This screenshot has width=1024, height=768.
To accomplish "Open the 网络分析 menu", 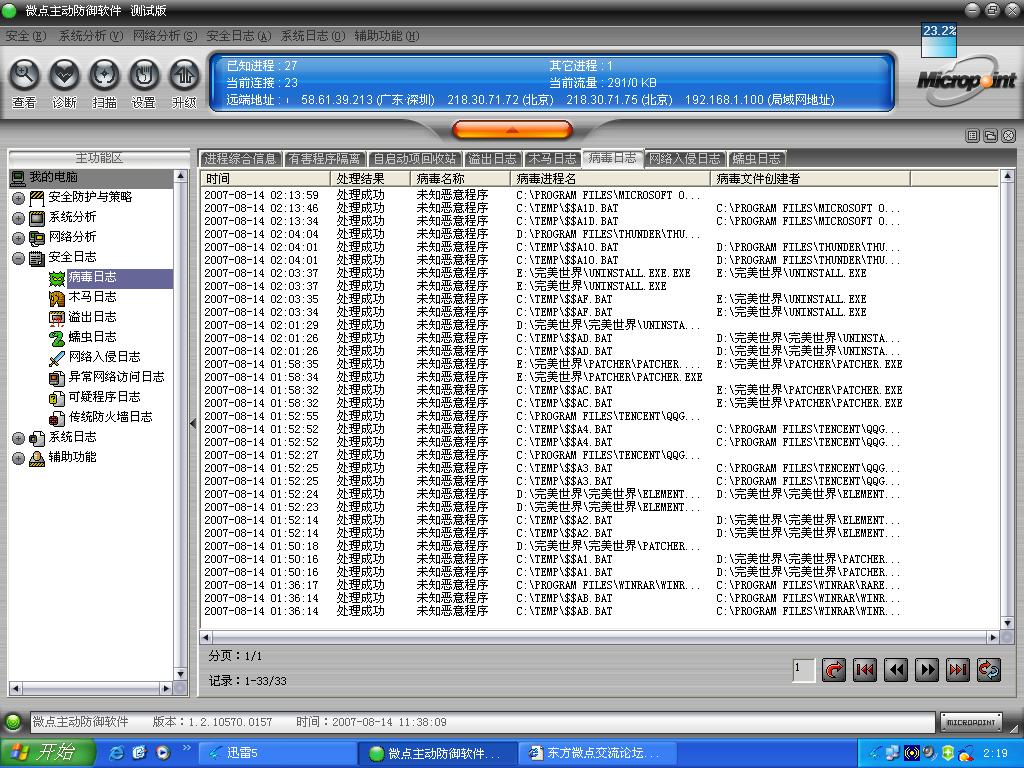I will [164, 36].
